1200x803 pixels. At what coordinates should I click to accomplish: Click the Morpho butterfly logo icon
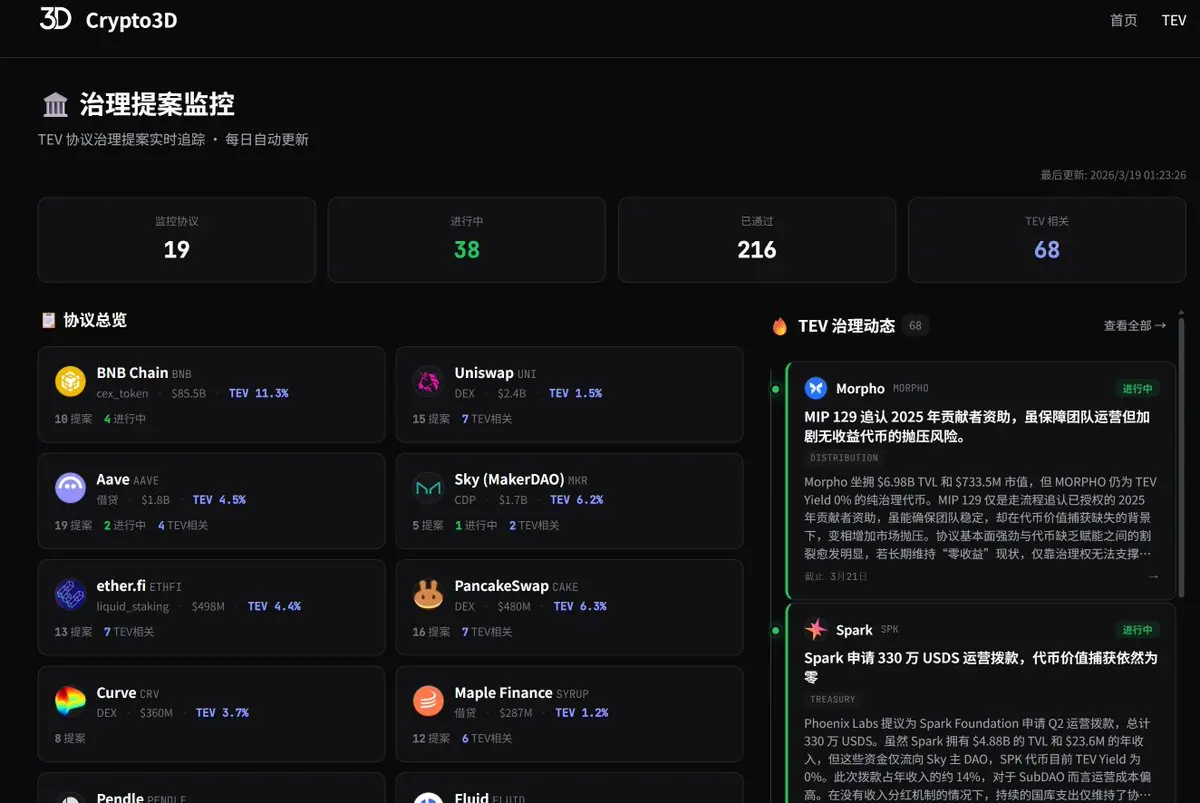point(816,388)
